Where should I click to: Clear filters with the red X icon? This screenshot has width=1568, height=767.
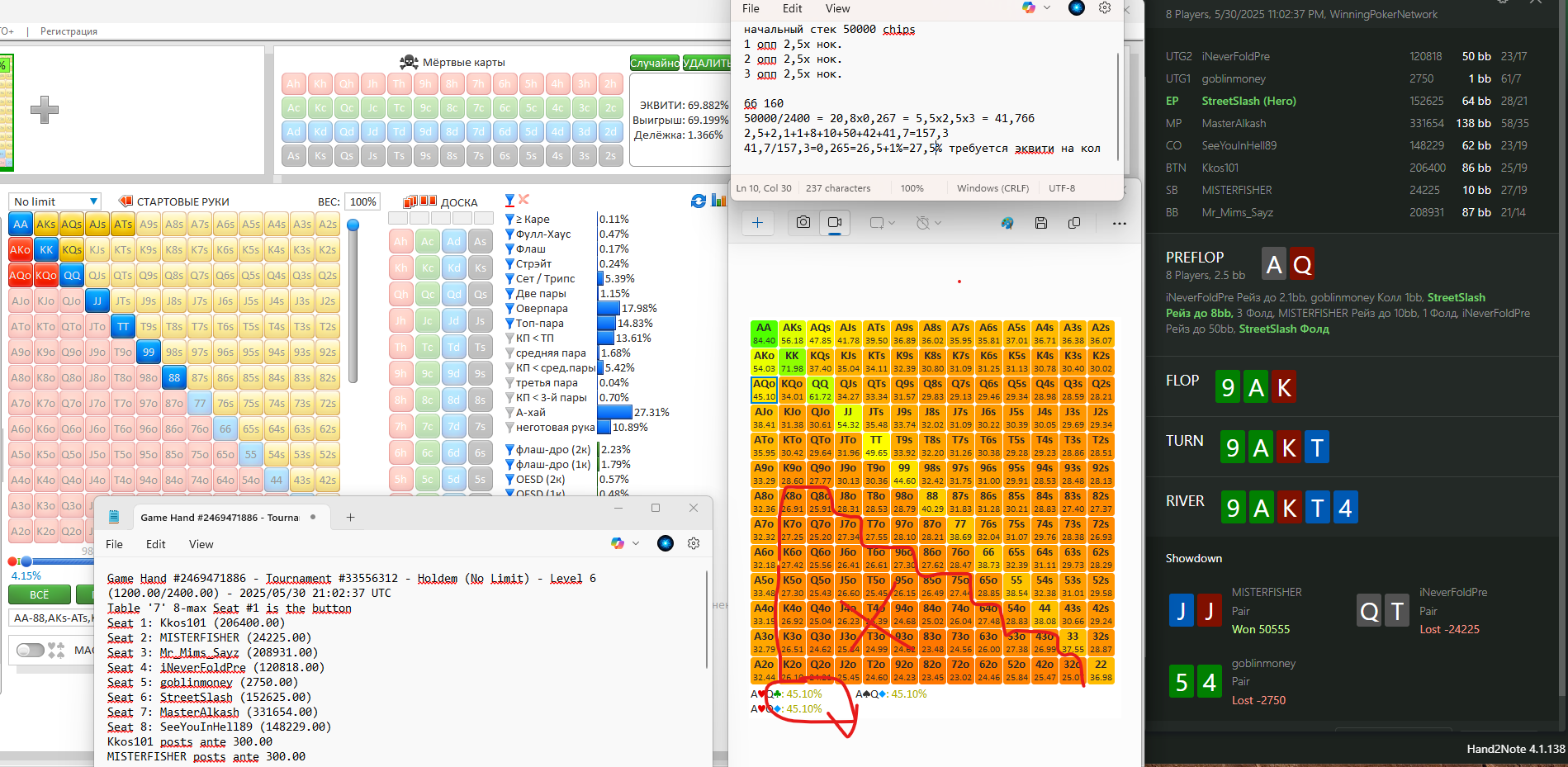point(523,200)
